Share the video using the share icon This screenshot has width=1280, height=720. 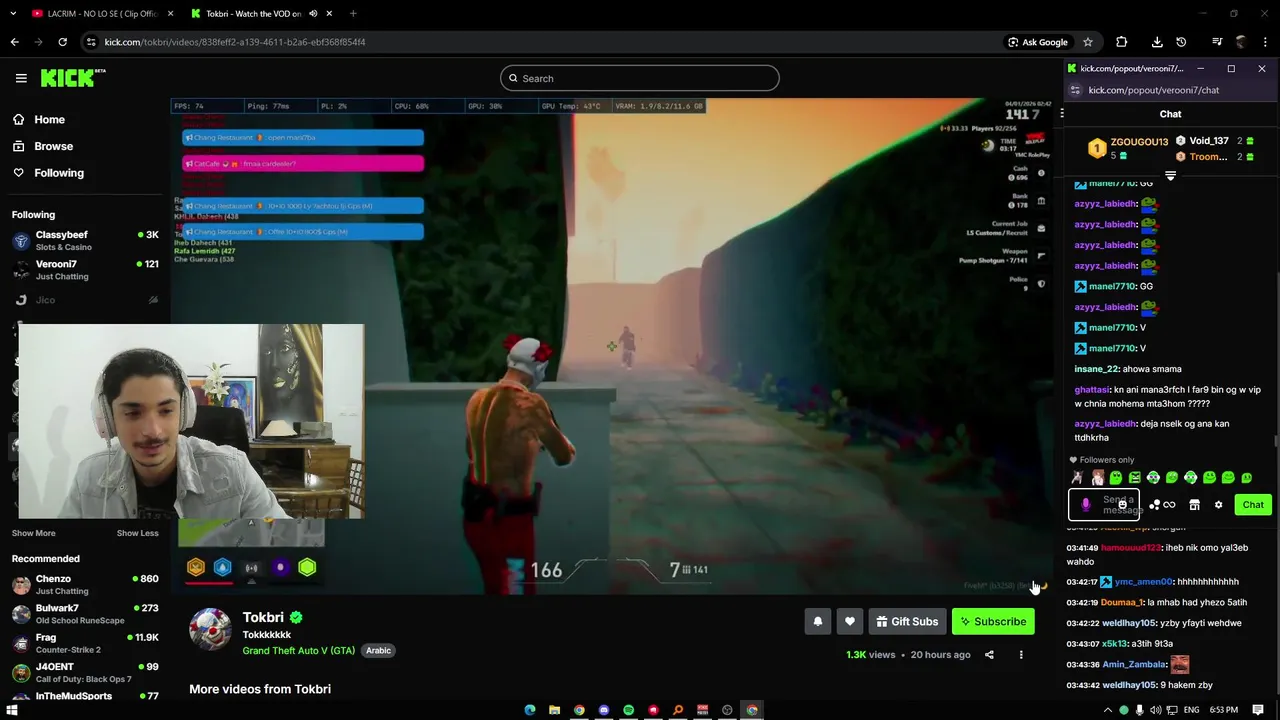[x=989, y=655]
